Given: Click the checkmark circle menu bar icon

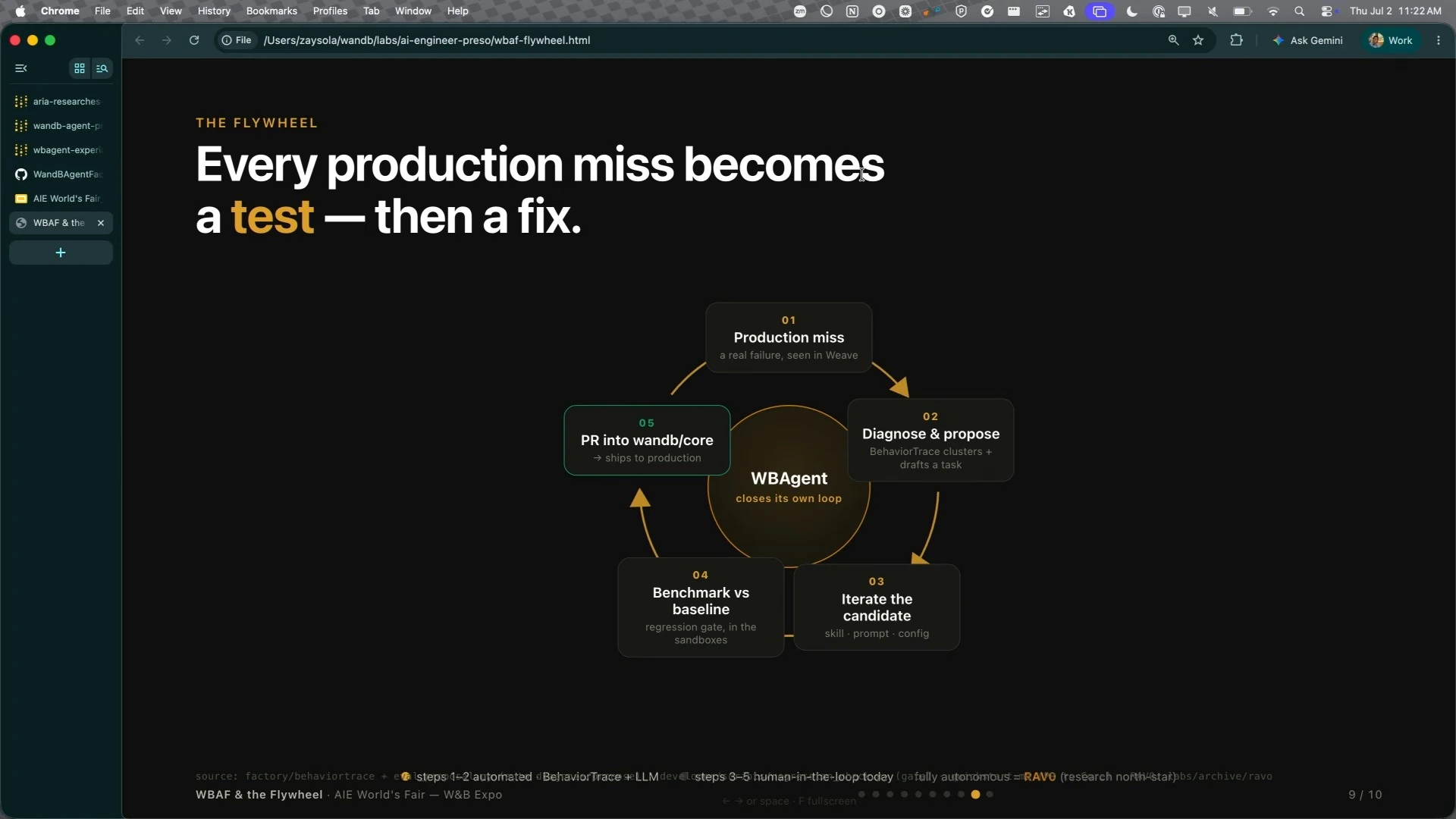Looking at the screenshot, I should point(987,11).
